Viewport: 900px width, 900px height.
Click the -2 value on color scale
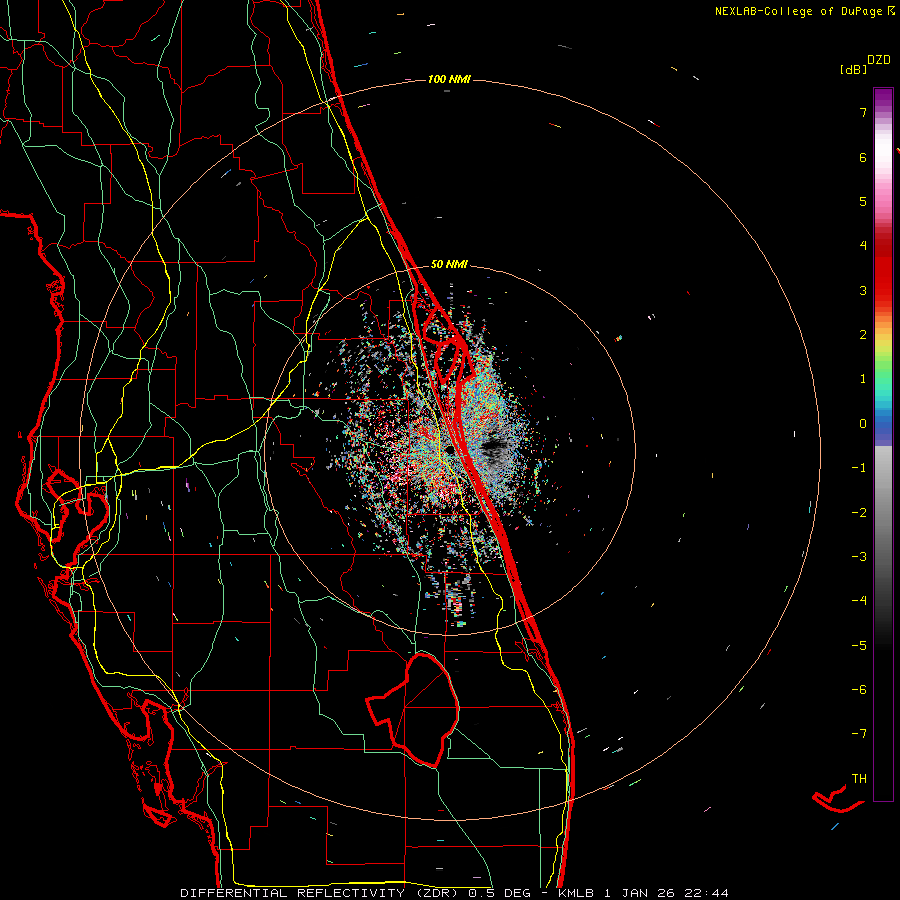coord(859,513)
